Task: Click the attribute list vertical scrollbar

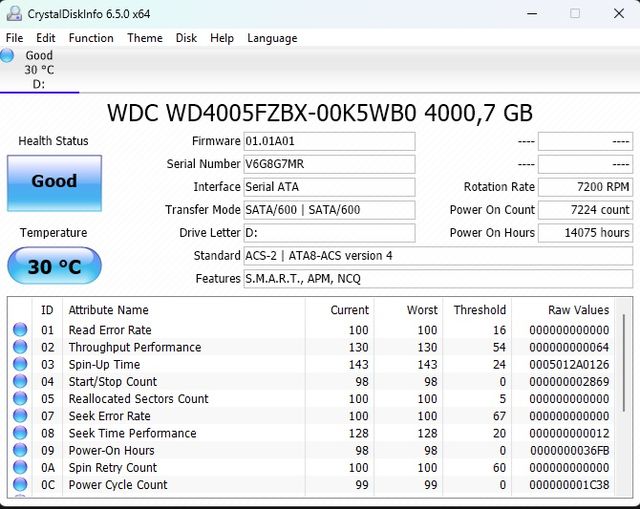Action: pyautogui.click(x=623, y=362)
